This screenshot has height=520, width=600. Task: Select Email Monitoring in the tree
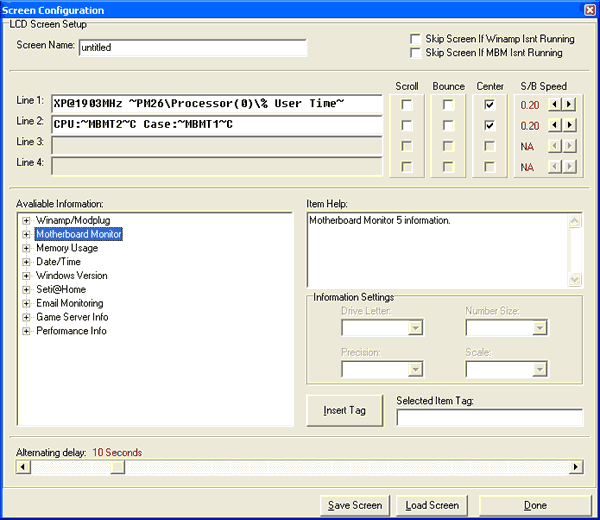70,303
